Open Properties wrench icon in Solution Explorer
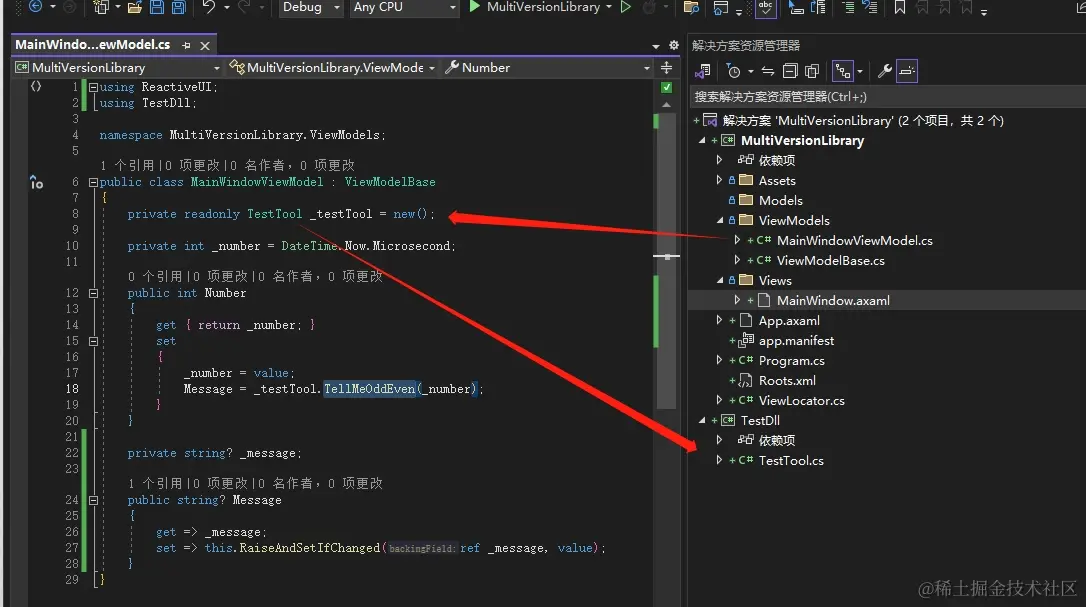The width and height of the screenshot is (1086, 607). pyautogui.click(x=884, y=71)
